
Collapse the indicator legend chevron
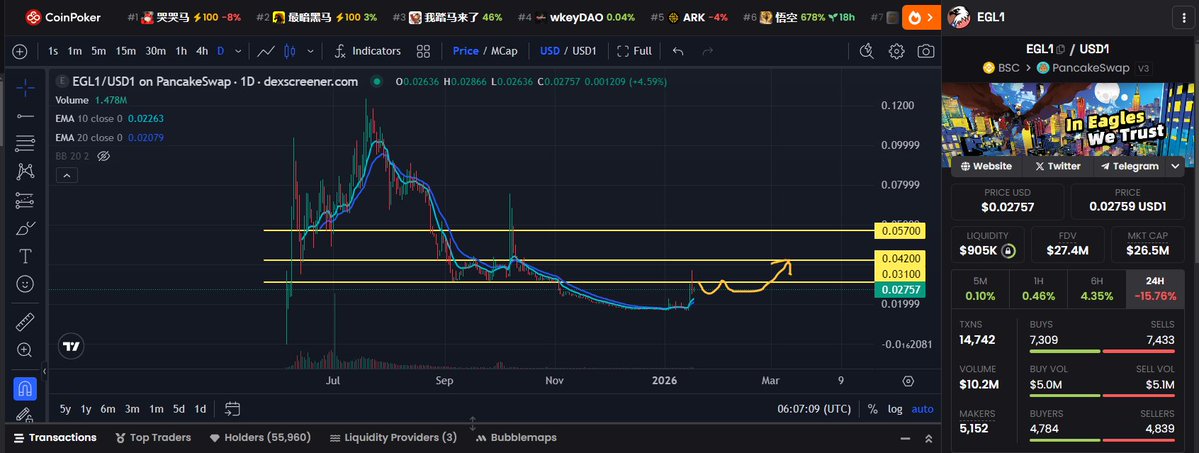tap(65, 175)
